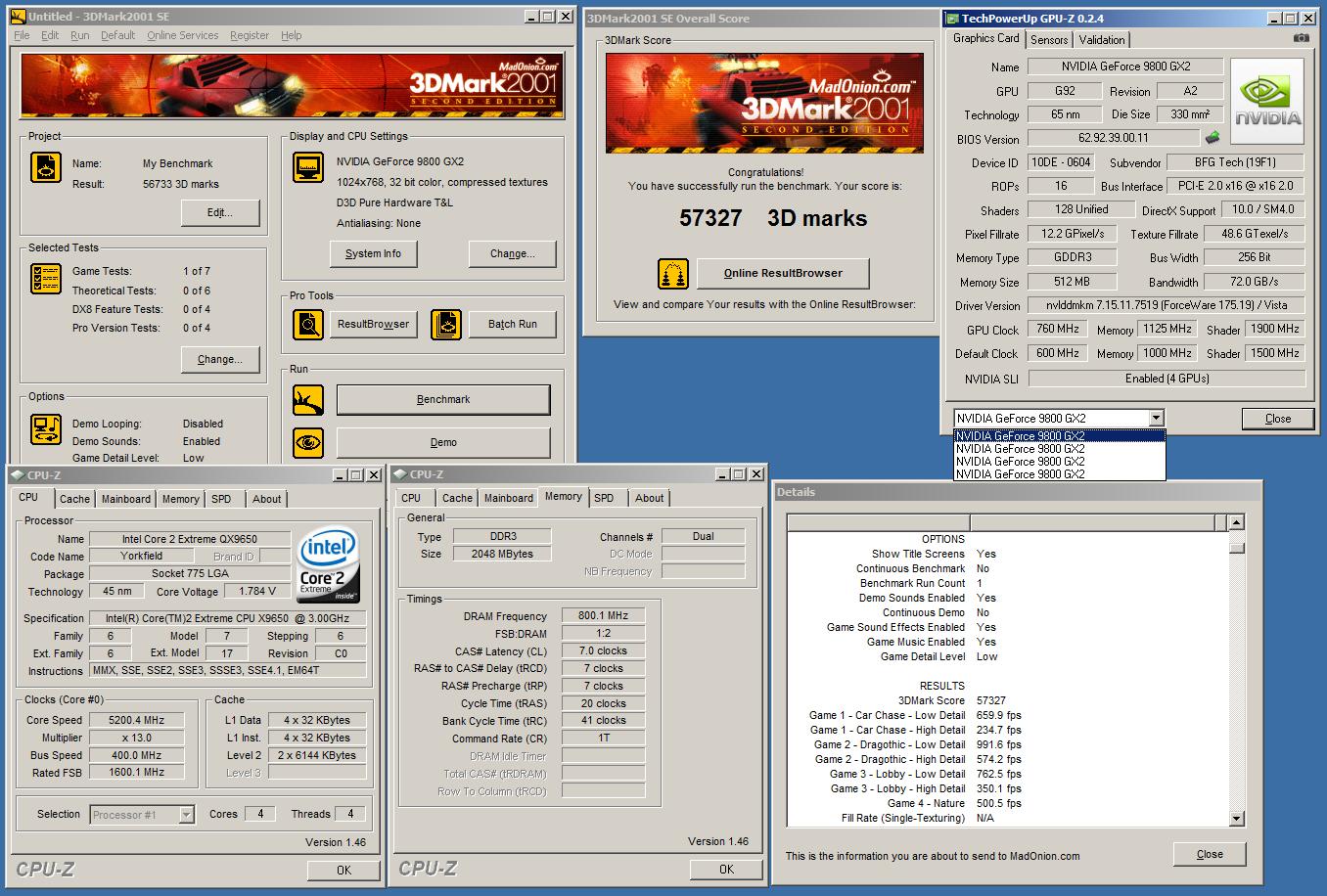Open the Online Services menu
The width and height of the screenshot is (1327, 896).
[183, 35]
